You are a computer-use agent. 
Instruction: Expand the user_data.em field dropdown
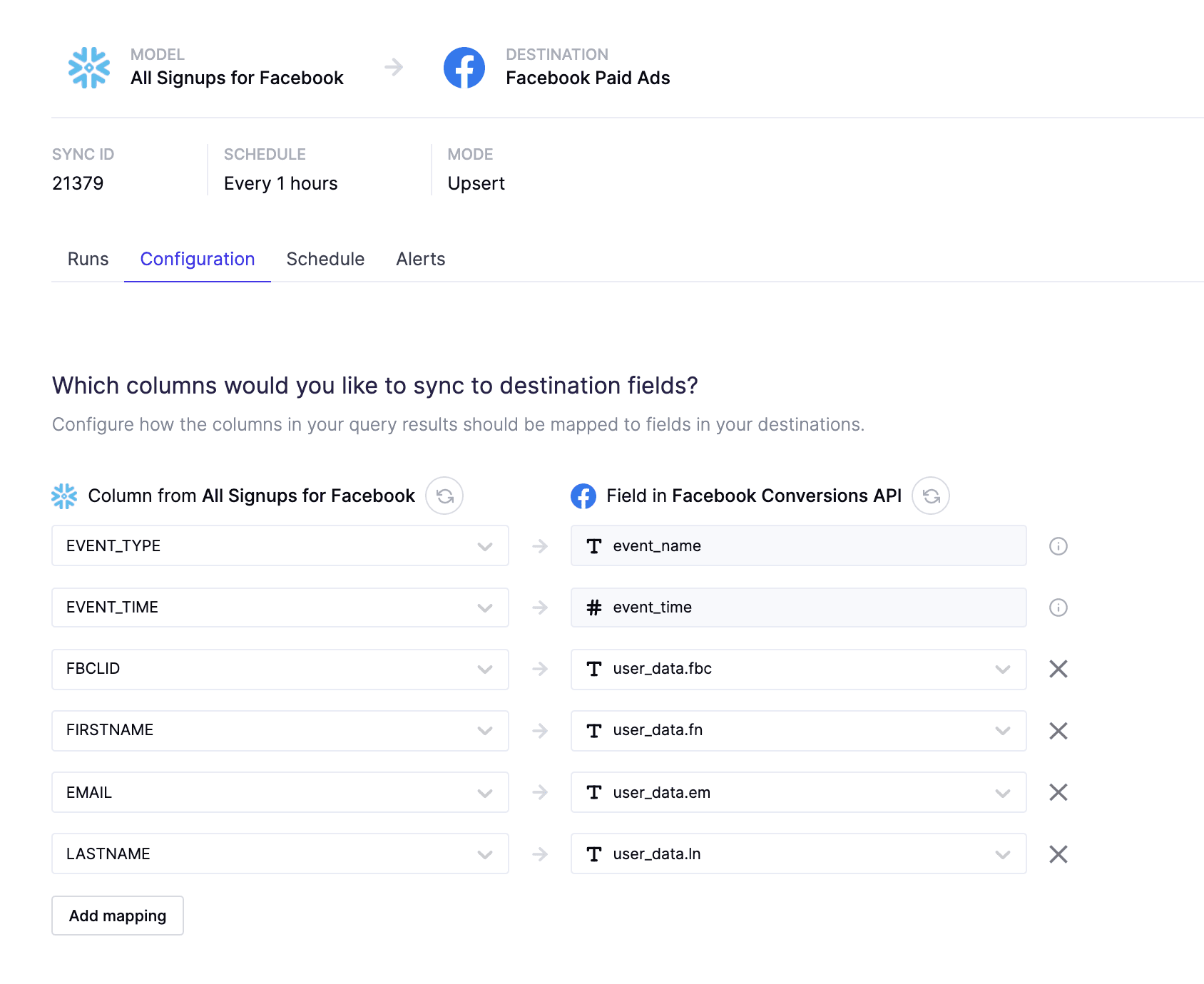pyautogui.click(x=1003, y=792)
